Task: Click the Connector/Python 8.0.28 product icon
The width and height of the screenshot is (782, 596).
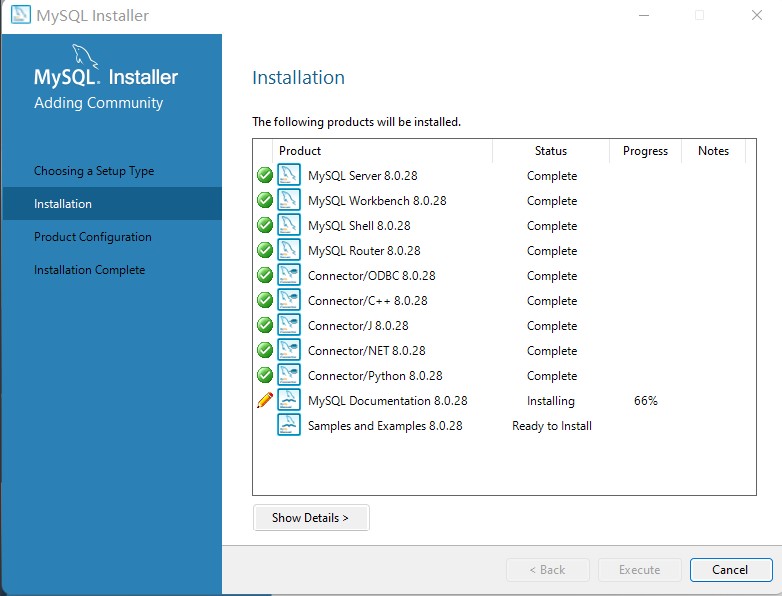Action: tap(289, 375)
